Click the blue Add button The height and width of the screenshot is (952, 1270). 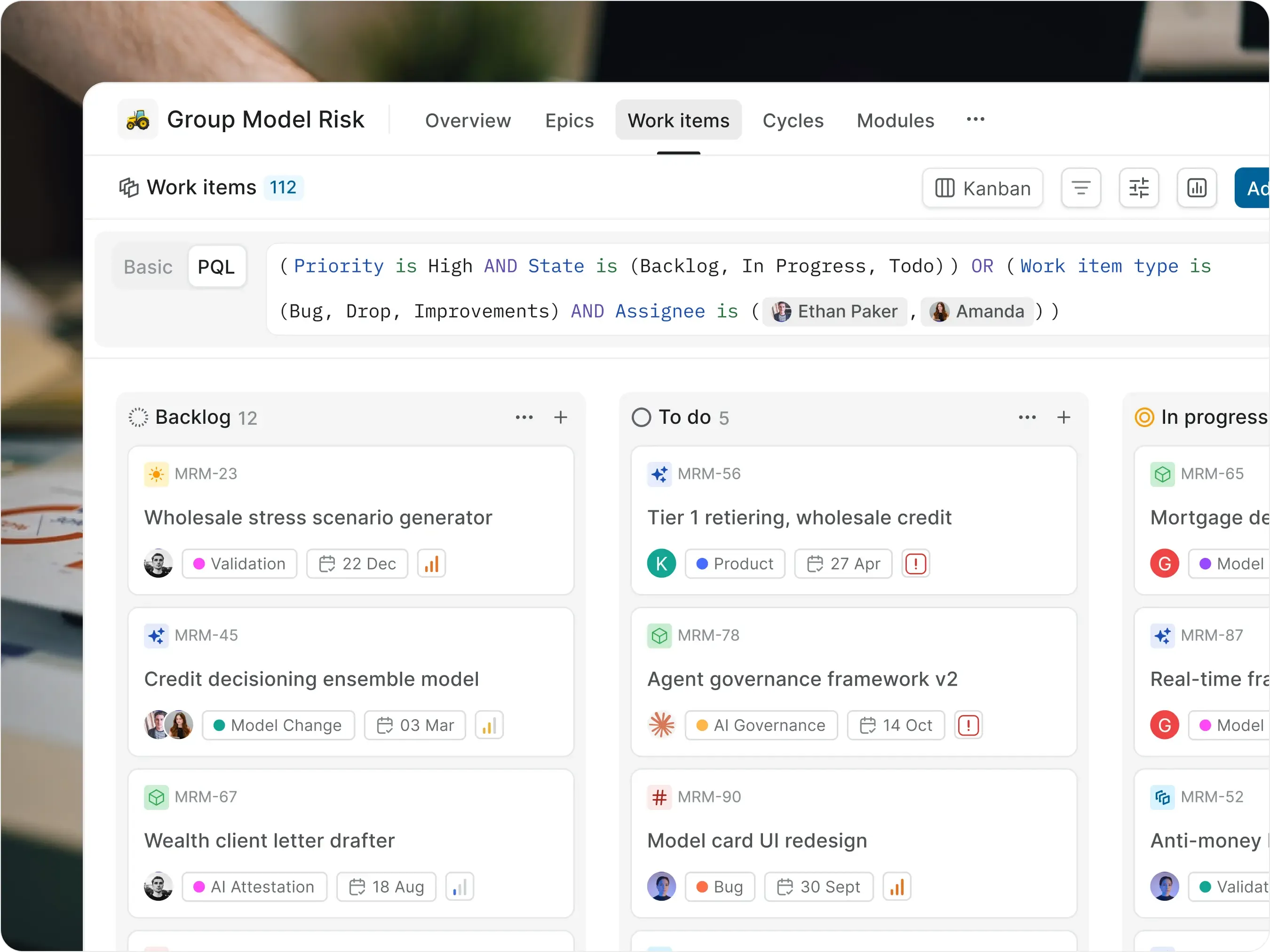(1252, 188)
